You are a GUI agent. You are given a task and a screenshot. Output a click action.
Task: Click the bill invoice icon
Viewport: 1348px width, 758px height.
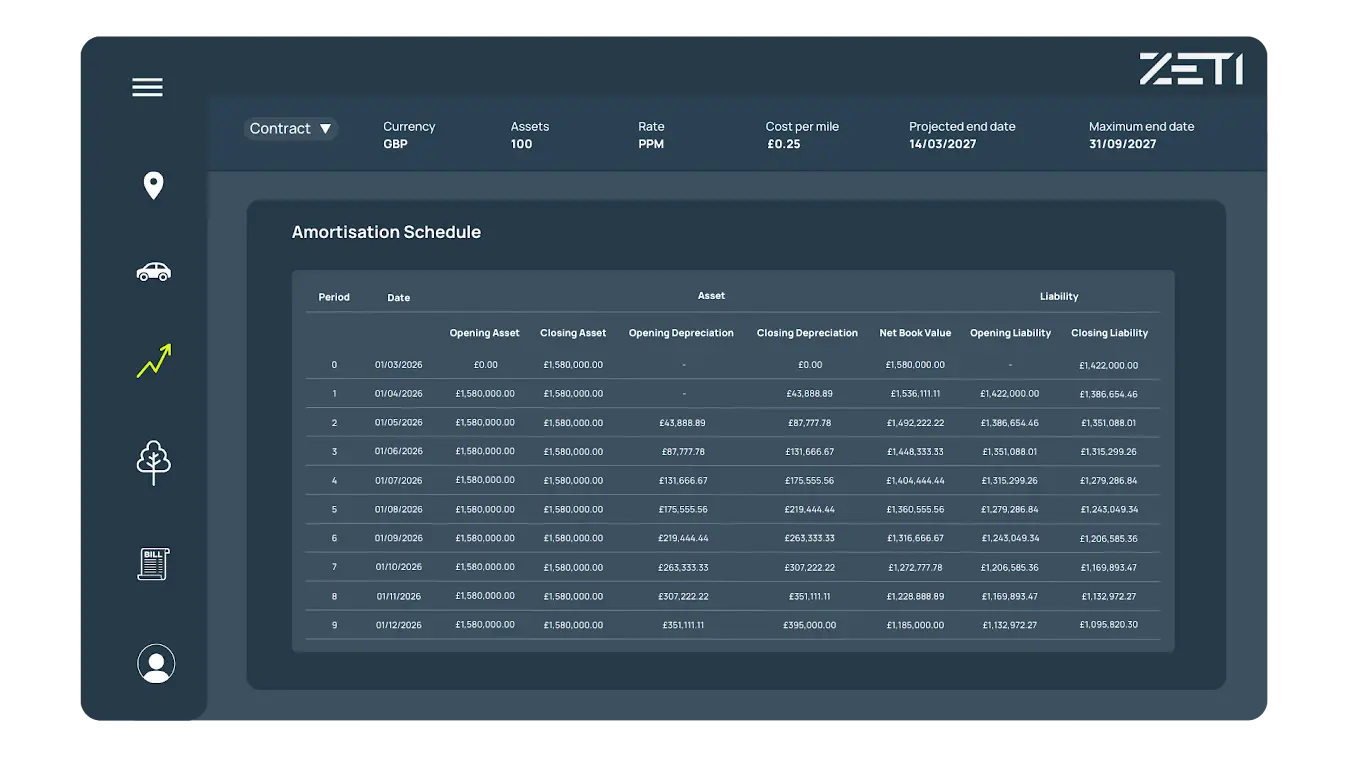(153, 564)
